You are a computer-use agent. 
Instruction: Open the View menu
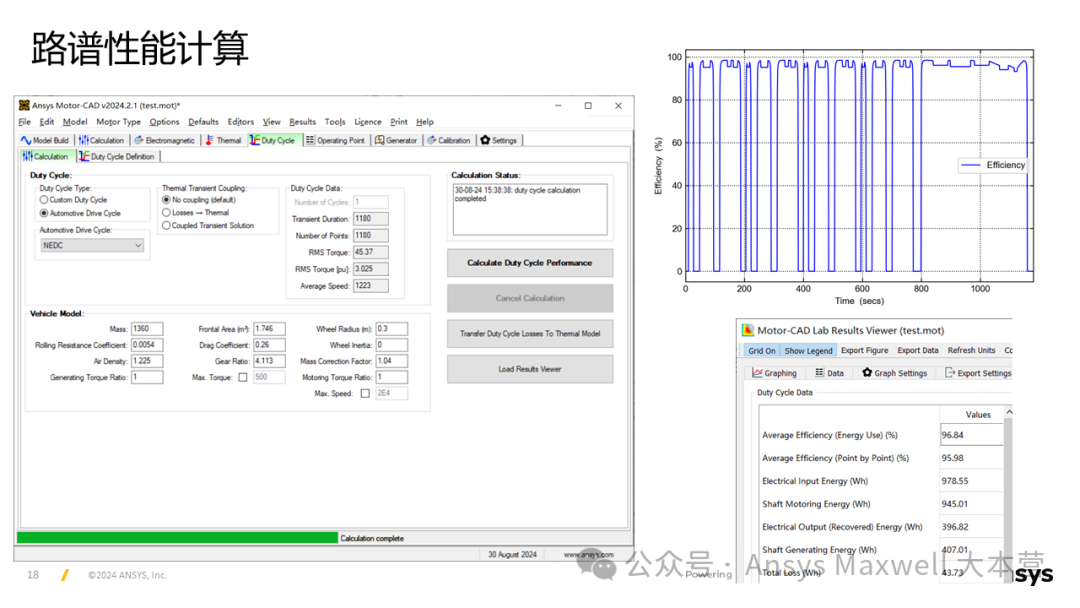click(x=271, y=122)
